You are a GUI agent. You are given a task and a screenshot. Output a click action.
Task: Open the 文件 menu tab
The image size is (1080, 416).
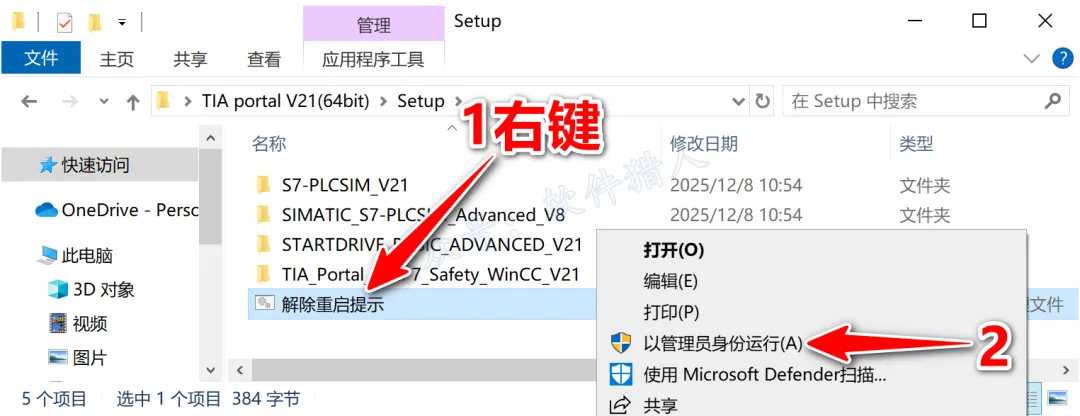pyautogui.click(x=41, y=59)
